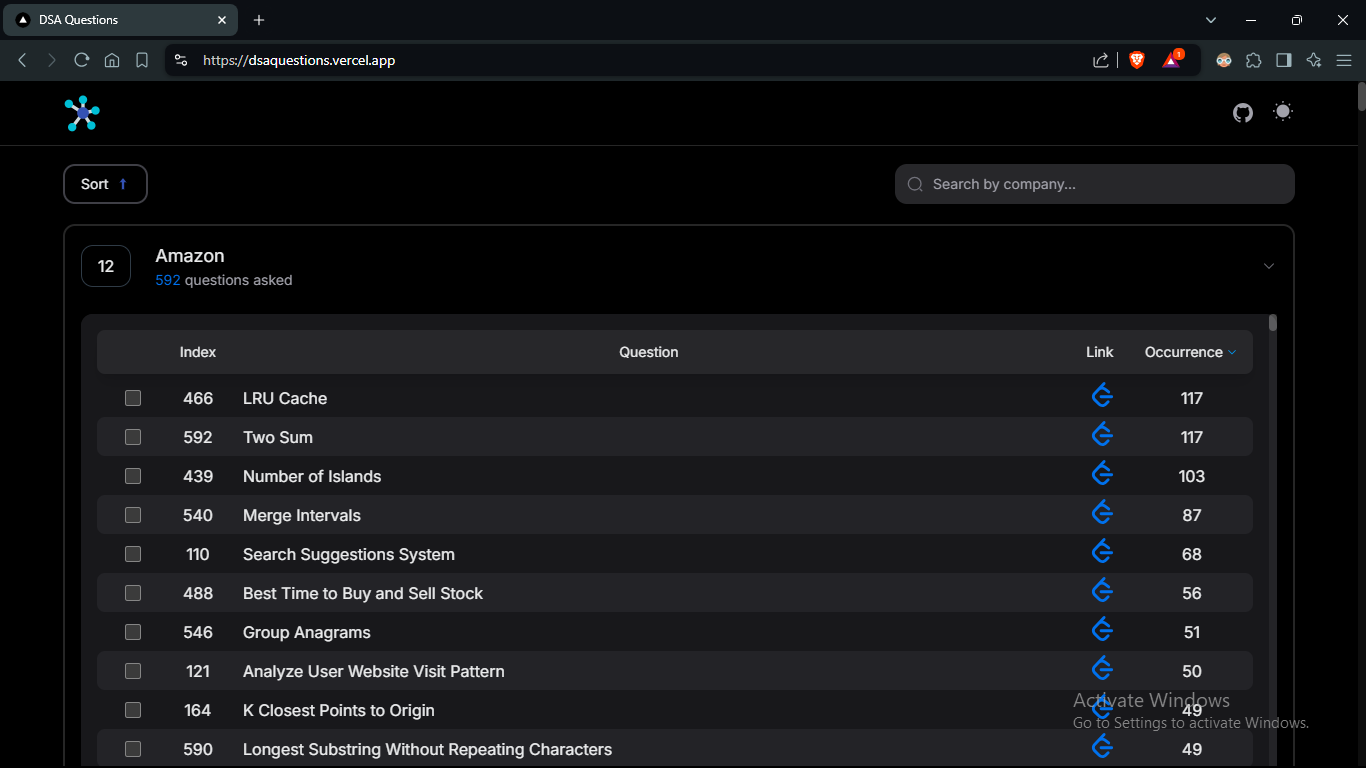Go back with browser back arrow
This screenshot has width=1366, height=768.
[22, 60]
